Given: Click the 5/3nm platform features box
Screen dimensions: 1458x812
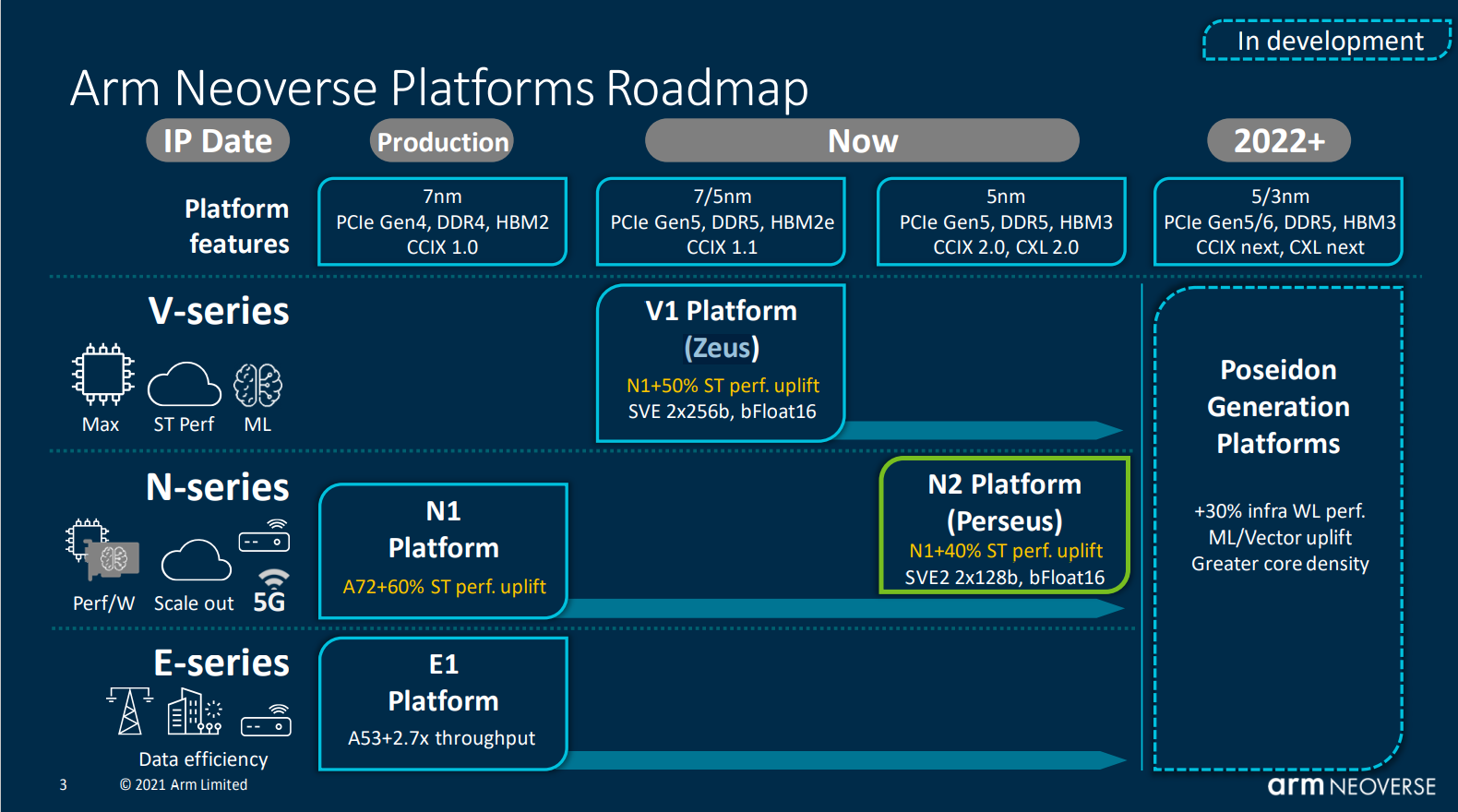Looking at the screenshot, I should (1279, 221).
